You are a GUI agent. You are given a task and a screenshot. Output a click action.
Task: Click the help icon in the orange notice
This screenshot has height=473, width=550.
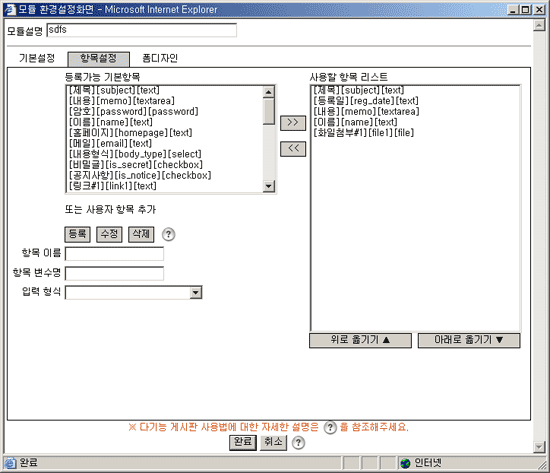[x=330, y=427]
